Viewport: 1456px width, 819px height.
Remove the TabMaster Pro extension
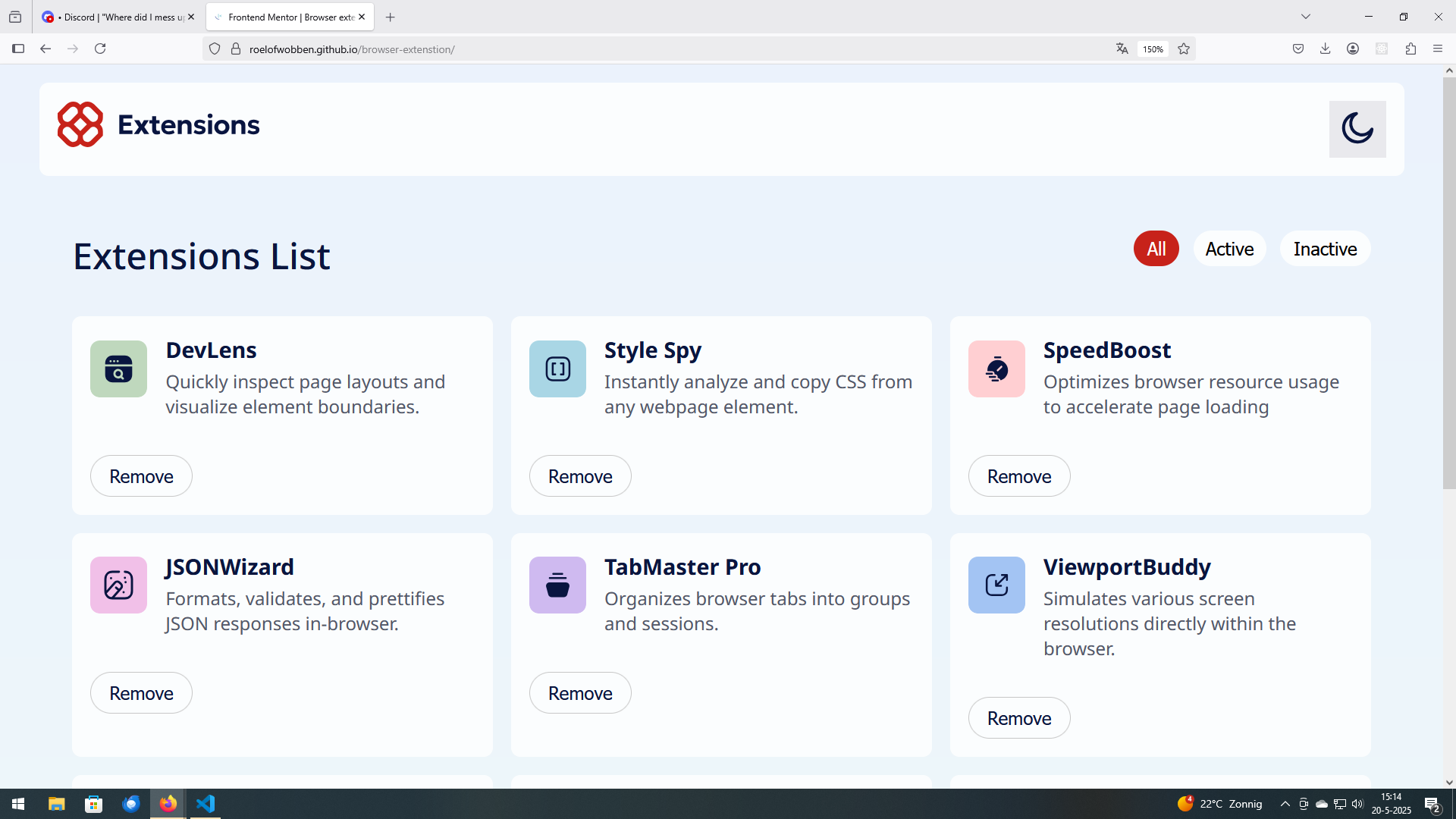(x=580, y=693)
